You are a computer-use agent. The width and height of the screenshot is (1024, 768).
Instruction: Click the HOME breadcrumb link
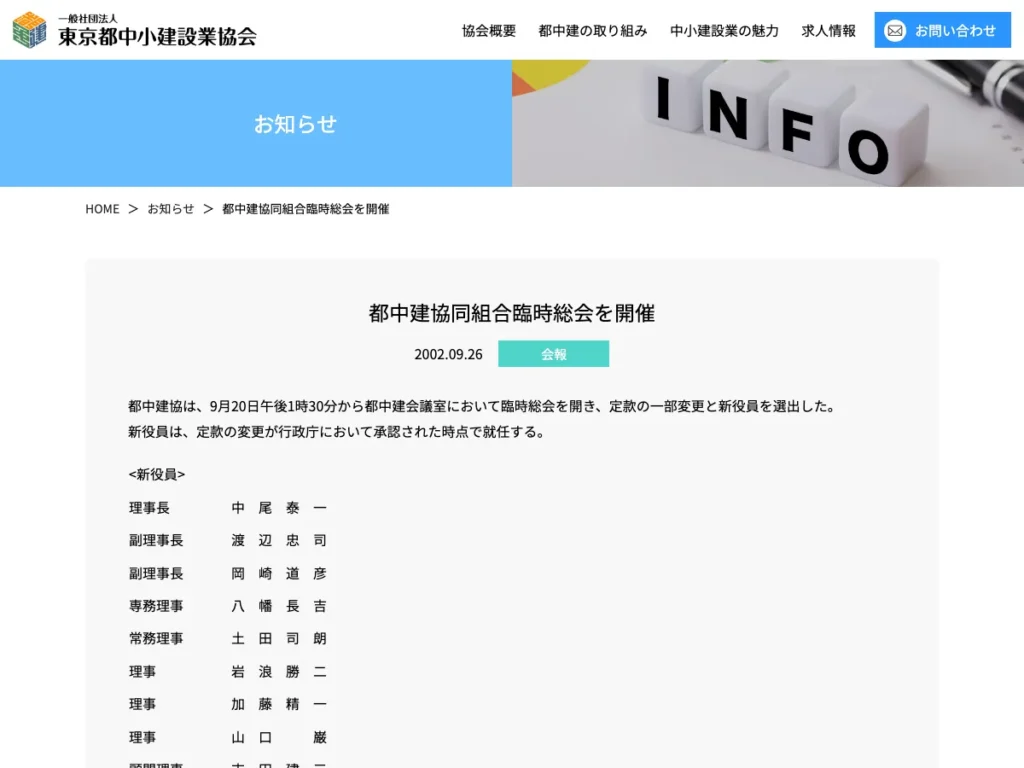[103, 209]
